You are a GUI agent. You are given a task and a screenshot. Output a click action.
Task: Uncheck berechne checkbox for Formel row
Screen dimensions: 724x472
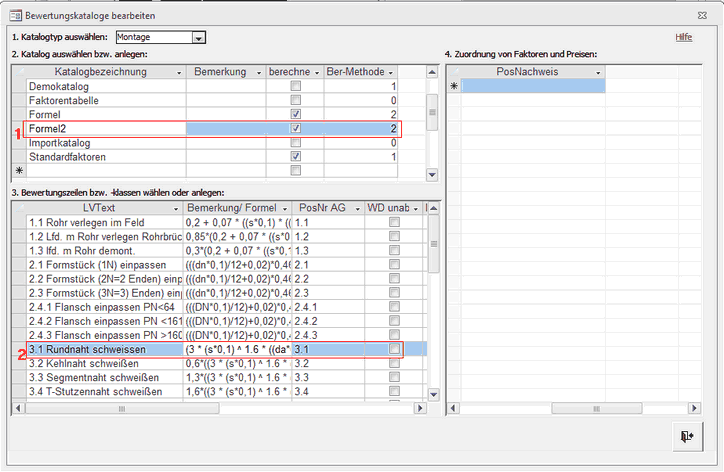(x=295, y=115)
